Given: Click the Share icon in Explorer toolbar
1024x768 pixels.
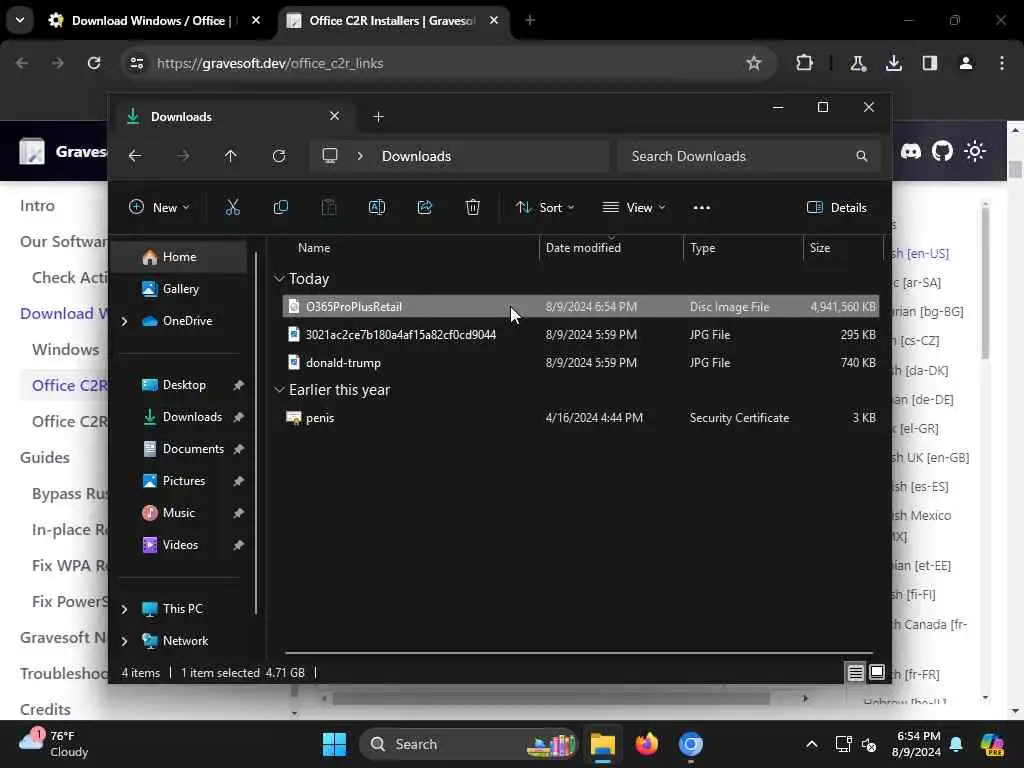Looking at the screenshot, I should coord(424,208).
